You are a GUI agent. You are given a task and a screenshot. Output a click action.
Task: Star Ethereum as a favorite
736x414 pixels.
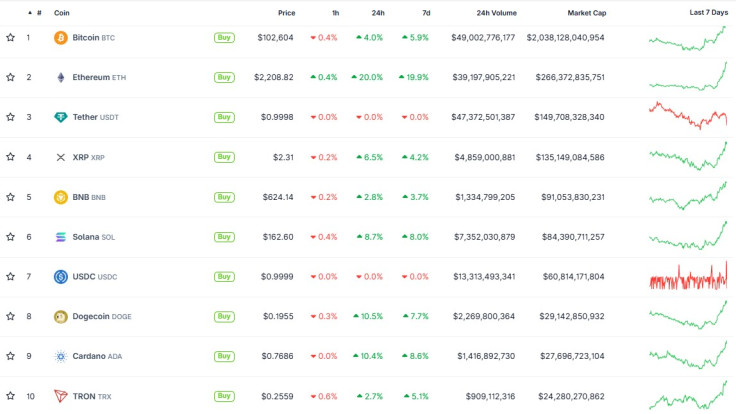(10, 77)
